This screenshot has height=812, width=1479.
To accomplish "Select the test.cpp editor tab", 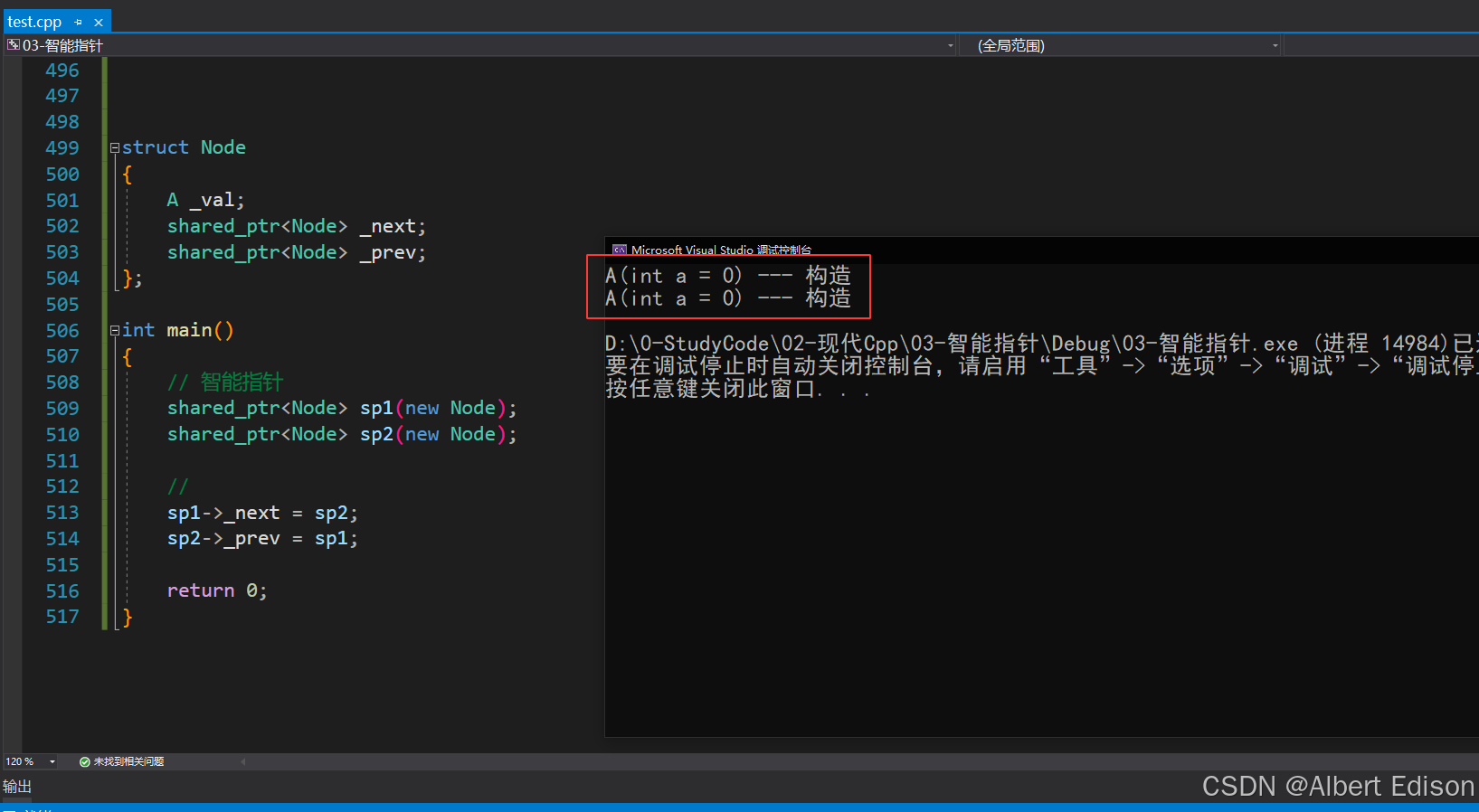I will (34, 22).
